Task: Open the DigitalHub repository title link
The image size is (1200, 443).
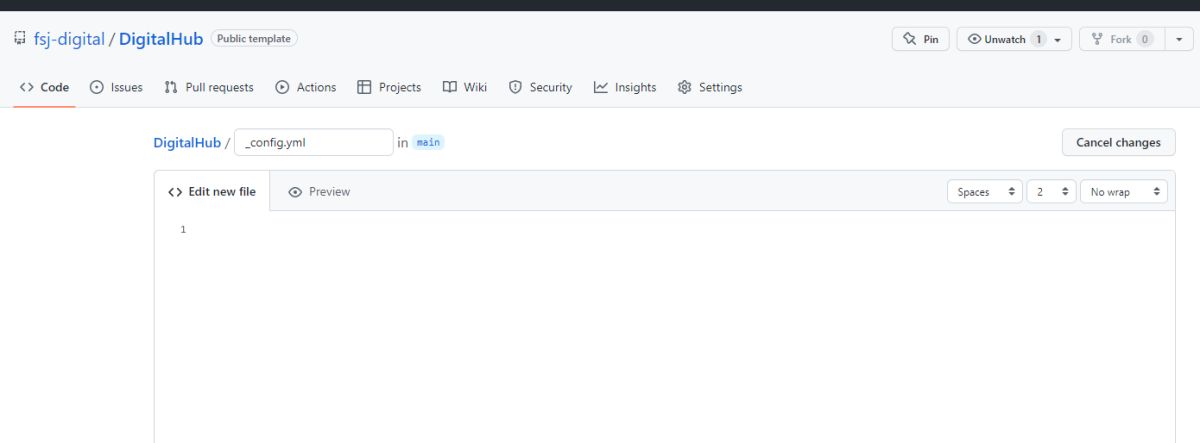Action: click(x=161, y=39)
